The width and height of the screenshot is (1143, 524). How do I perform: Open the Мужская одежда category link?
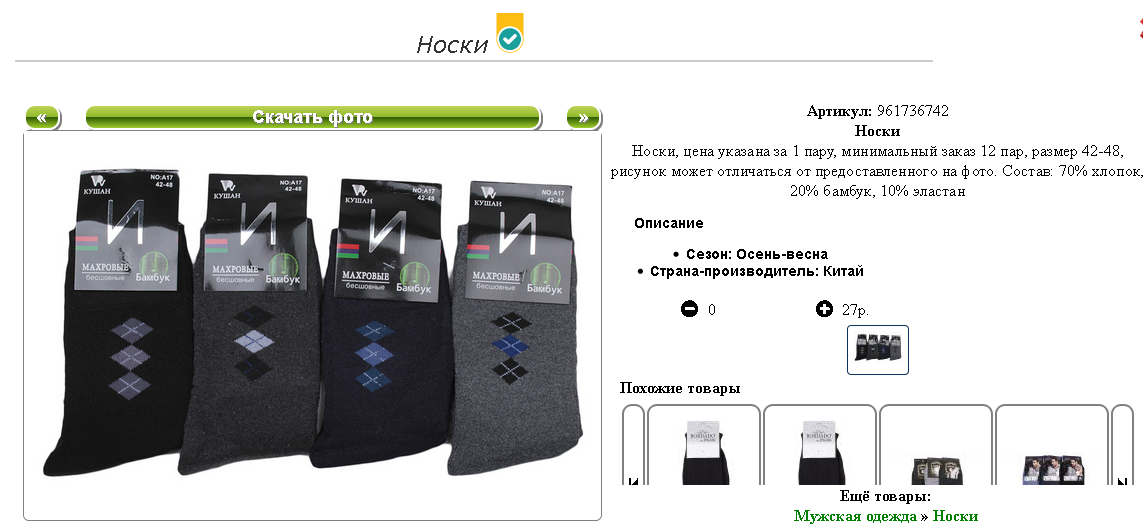pyautogui.click(x=855, y=516)
